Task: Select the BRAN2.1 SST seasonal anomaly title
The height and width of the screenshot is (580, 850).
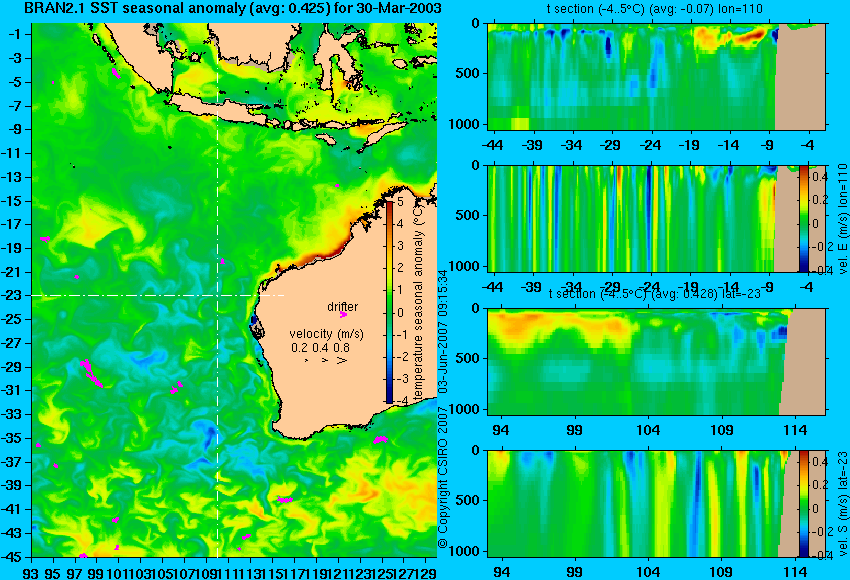Action: pyautogui.click(x=233, y=8)
